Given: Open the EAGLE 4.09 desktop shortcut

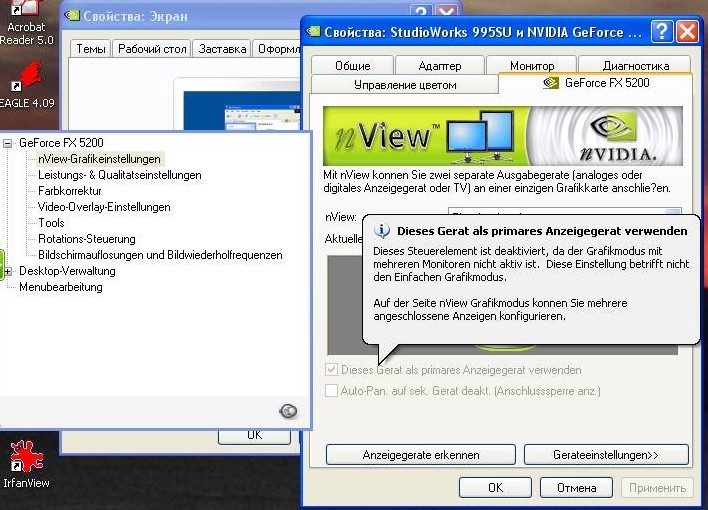Looking at the screenshot, I should 26,86.
